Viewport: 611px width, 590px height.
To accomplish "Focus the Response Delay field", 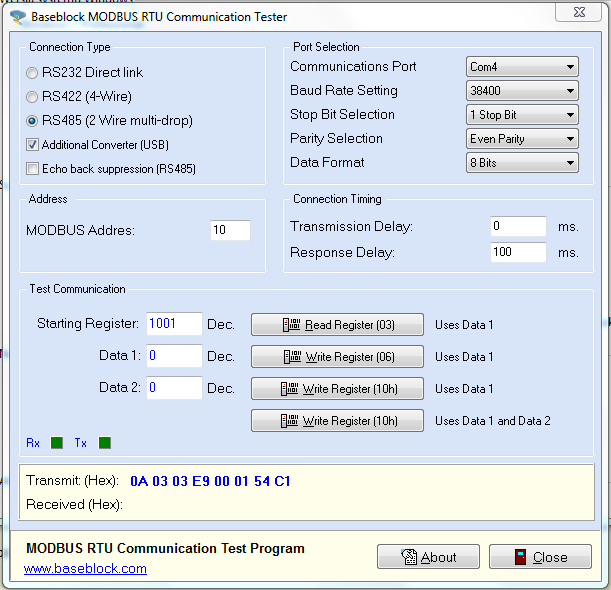I will coord(518,252).
